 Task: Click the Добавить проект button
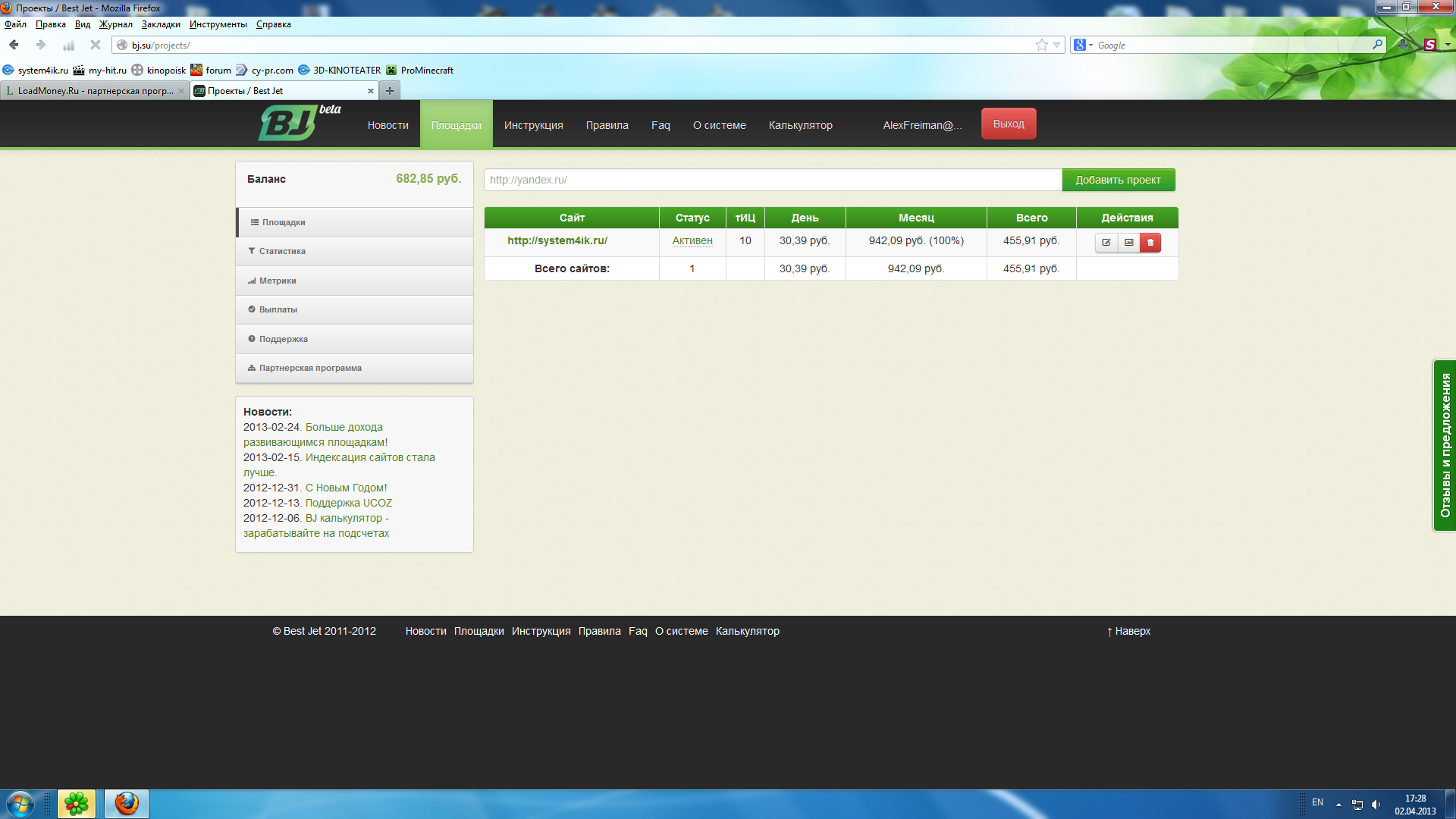[x=1118, y=180]
